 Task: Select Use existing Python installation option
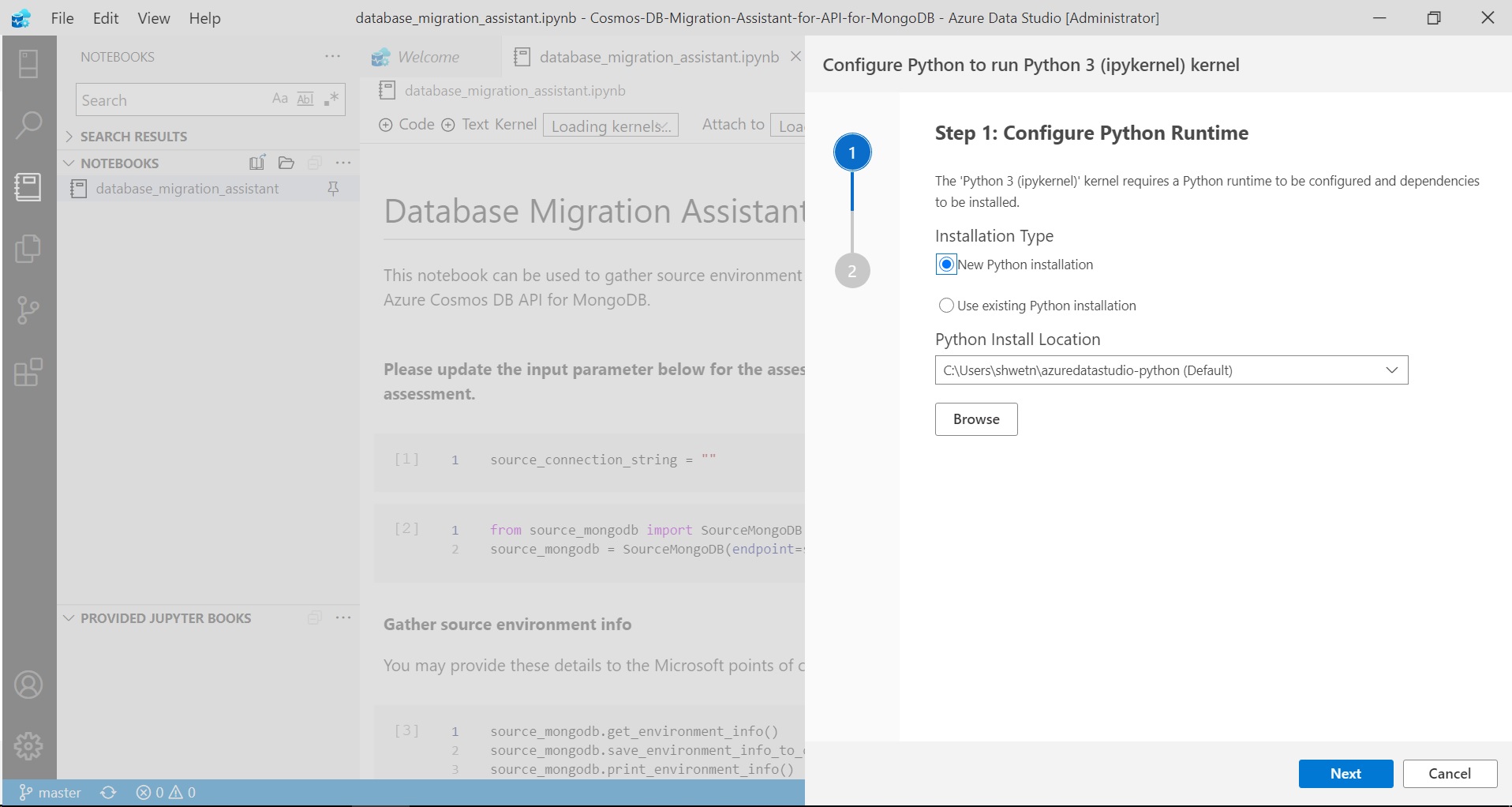pyautogui.click(x=946, y=306)
